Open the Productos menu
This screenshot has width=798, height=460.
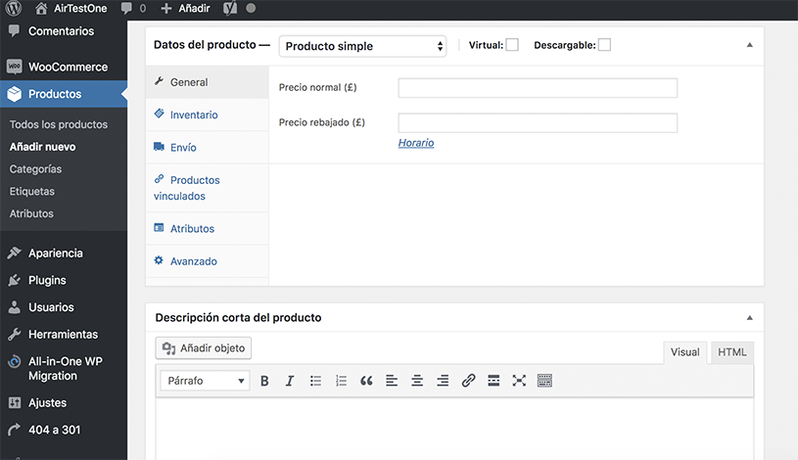coord(64,94)
